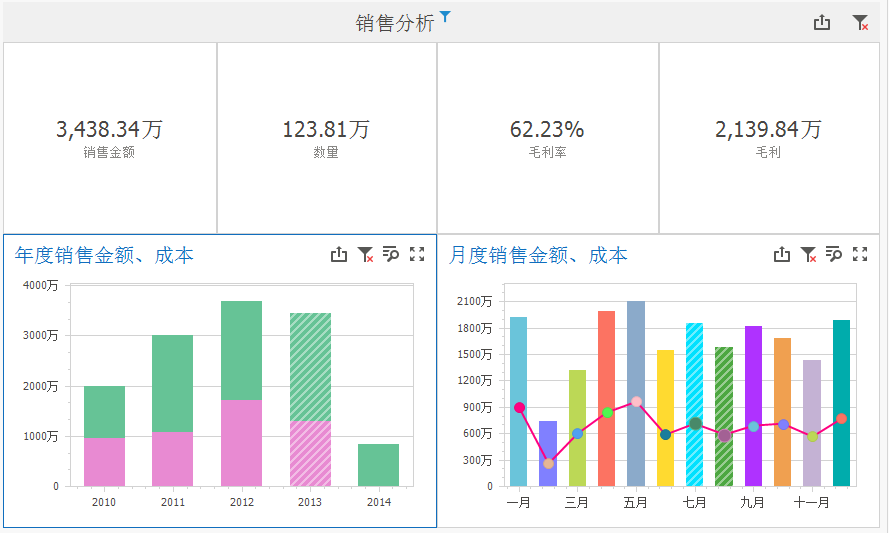This screenshot has width=889, height=533.
Task: Select the green 2014 bar in yearly chart
Action: [x=378, y=465]
